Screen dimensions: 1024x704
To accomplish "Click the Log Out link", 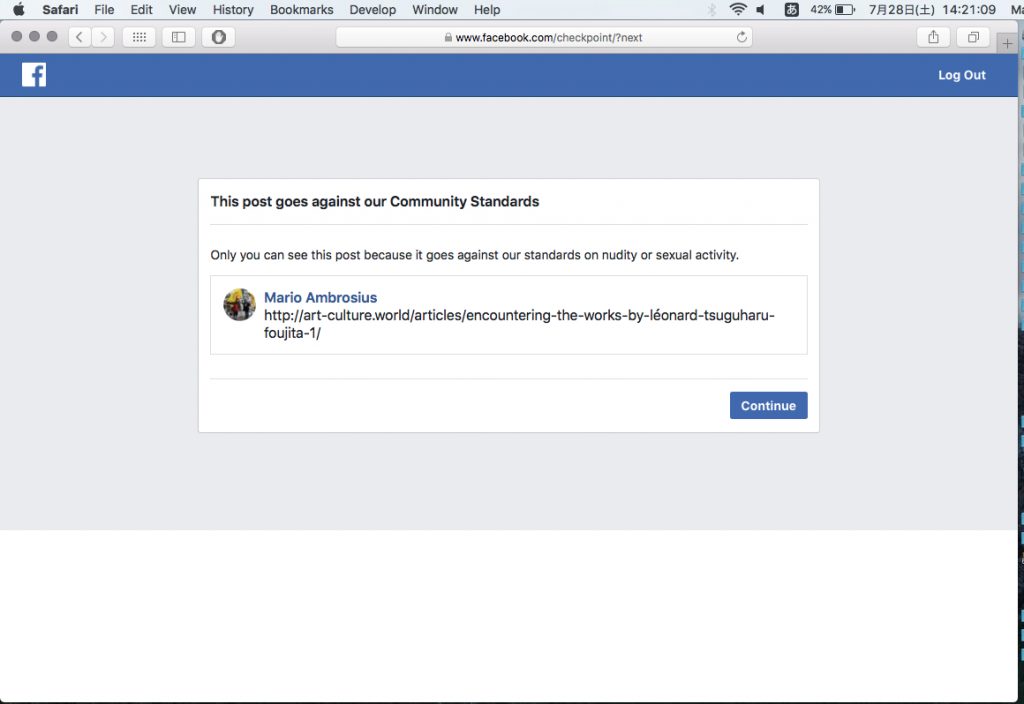I will 962,75.
